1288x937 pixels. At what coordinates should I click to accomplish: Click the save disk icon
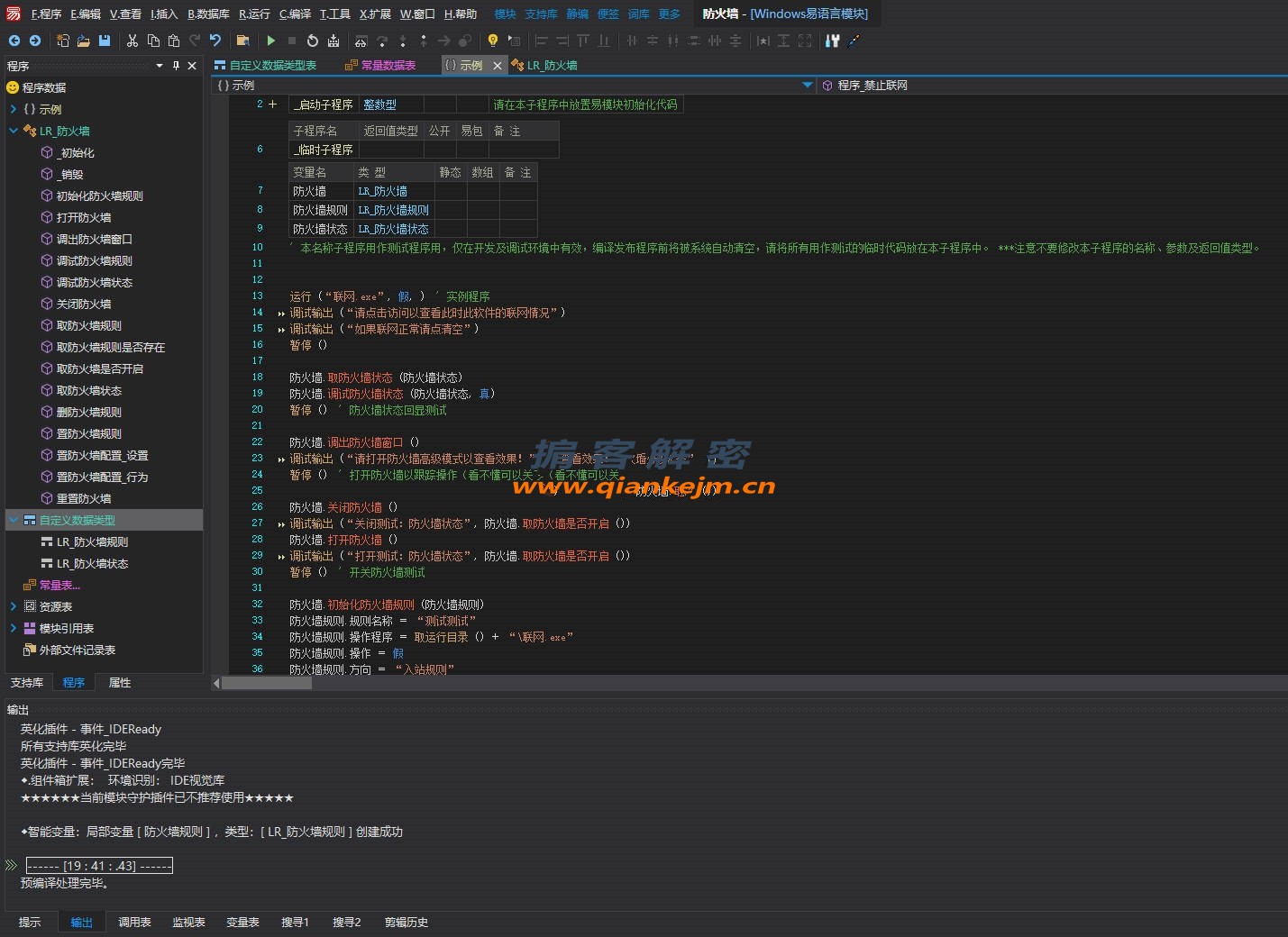(105, 41)
